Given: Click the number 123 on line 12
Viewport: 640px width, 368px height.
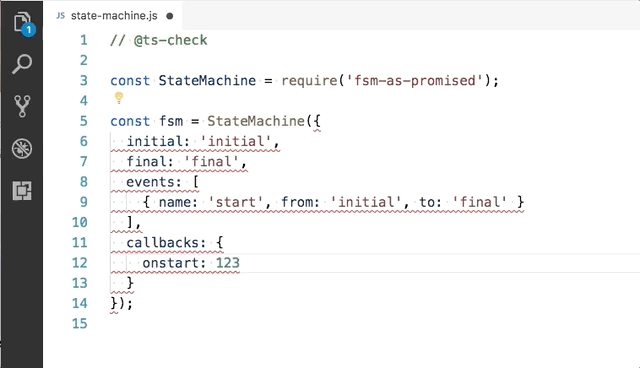Looking at the screenshot, I should click(x=228, y=263).
